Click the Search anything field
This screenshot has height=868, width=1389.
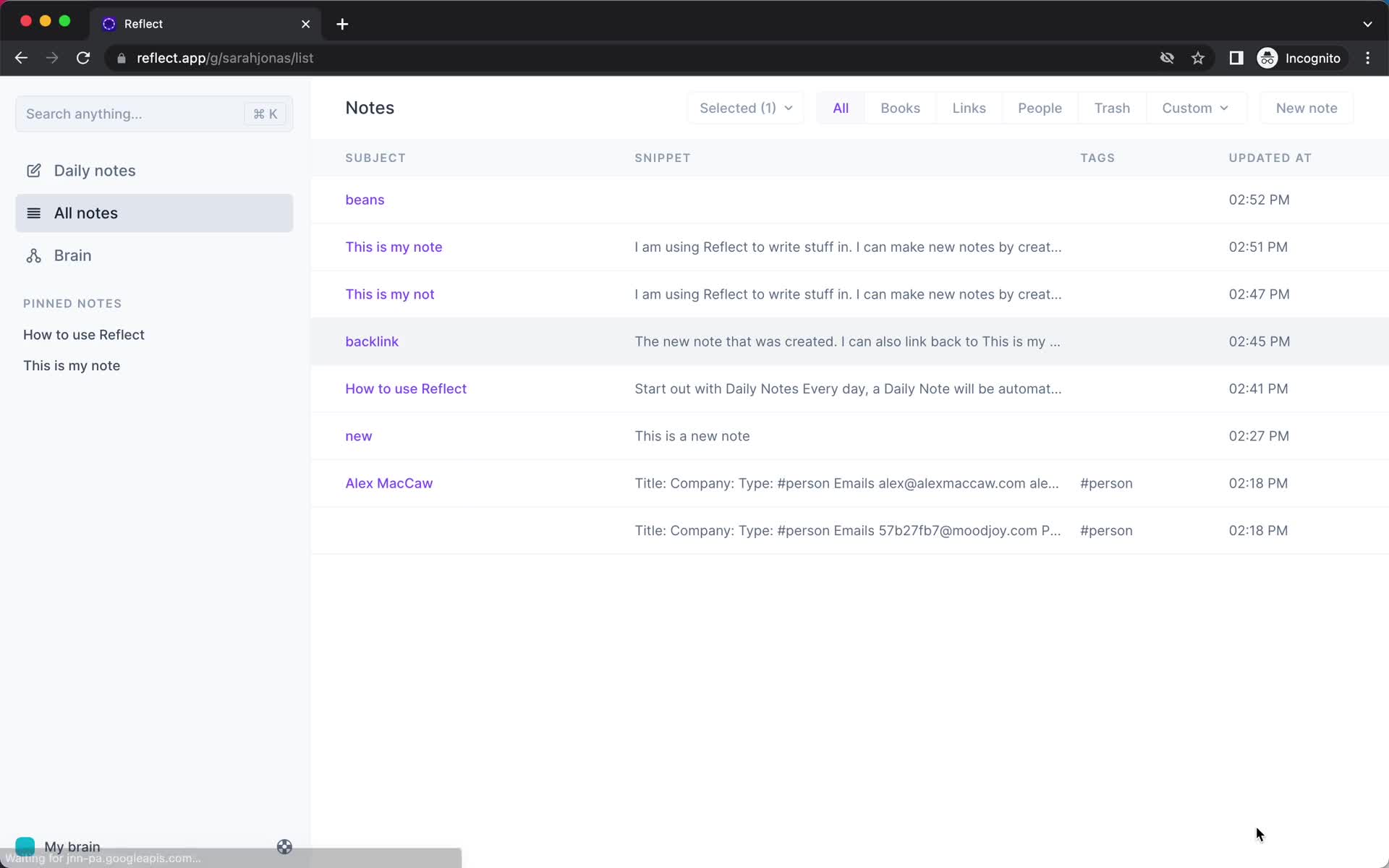154,114
